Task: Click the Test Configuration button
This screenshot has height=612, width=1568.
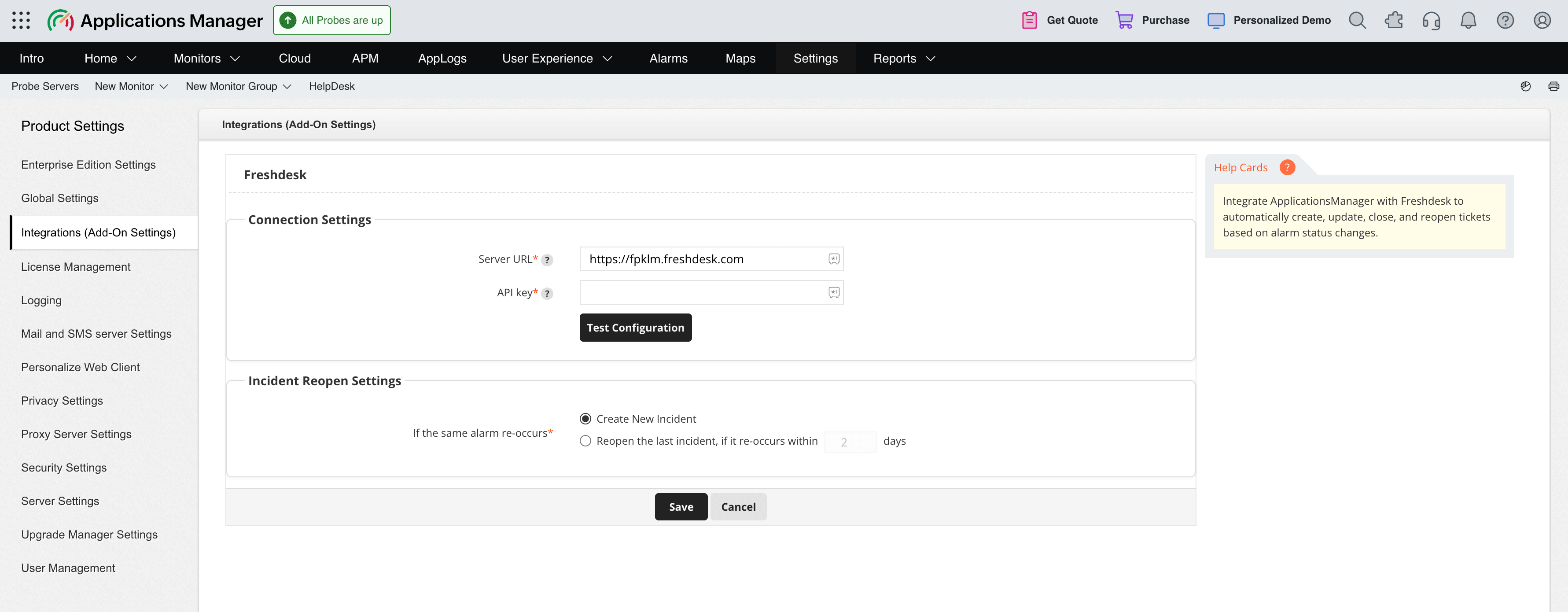Action: tap(636, 328)
